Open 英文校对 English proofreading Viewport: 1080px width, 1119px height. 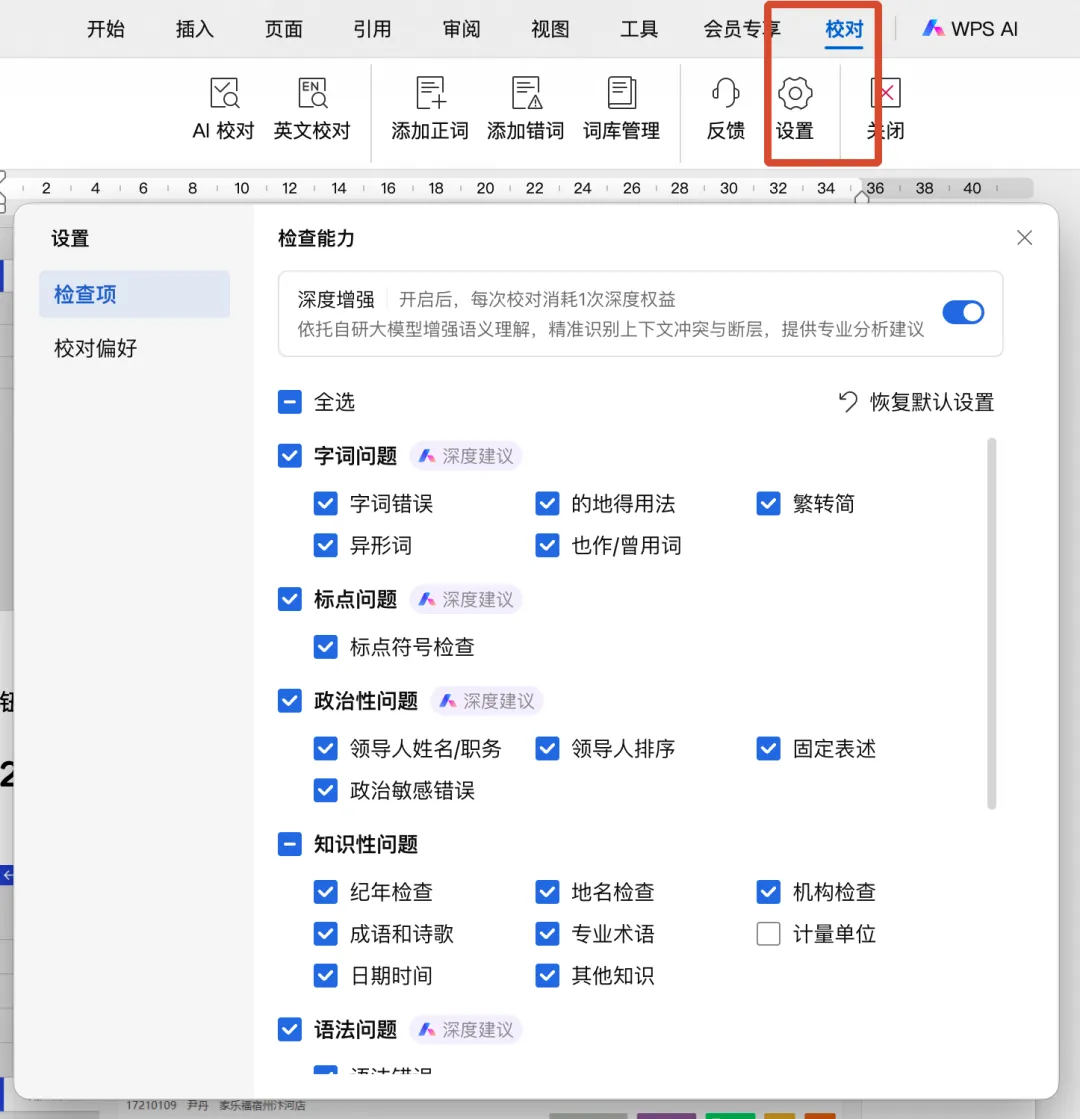click(x=312, y=108)
